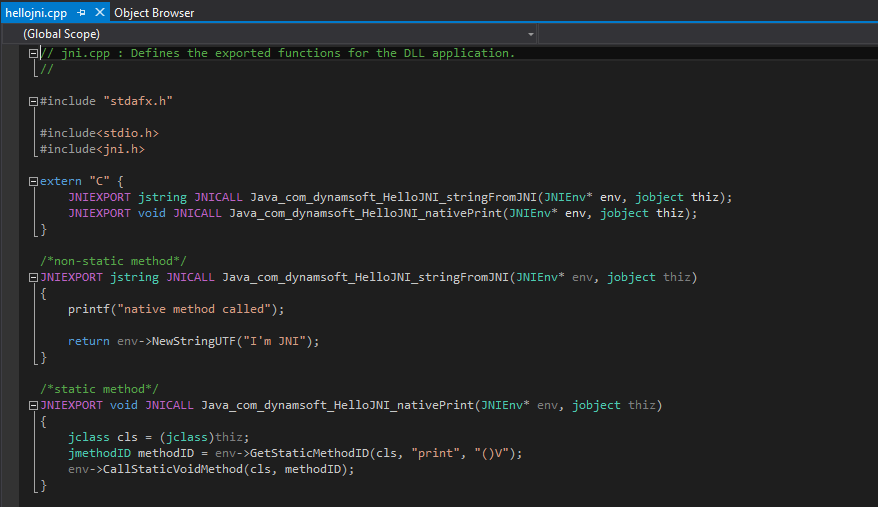The width and height of the screenshot is (878, 507).
Task: Collapse the stringFromJNI function body
Action: pyautogui.click(x=34, y=277)
